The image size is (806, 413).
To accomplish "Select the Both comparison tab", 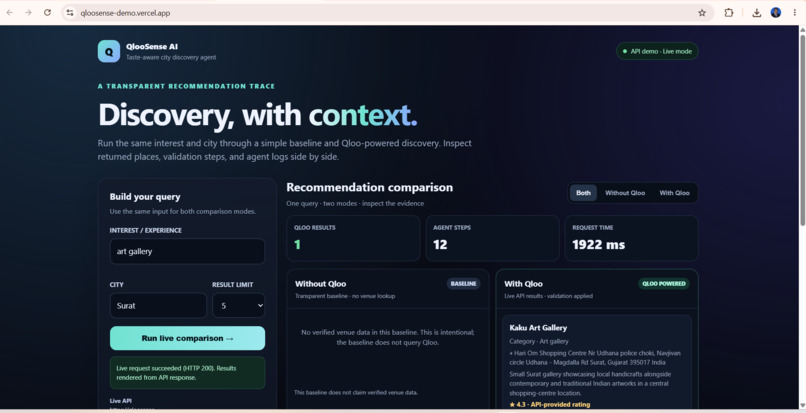I will pos(583,193).
